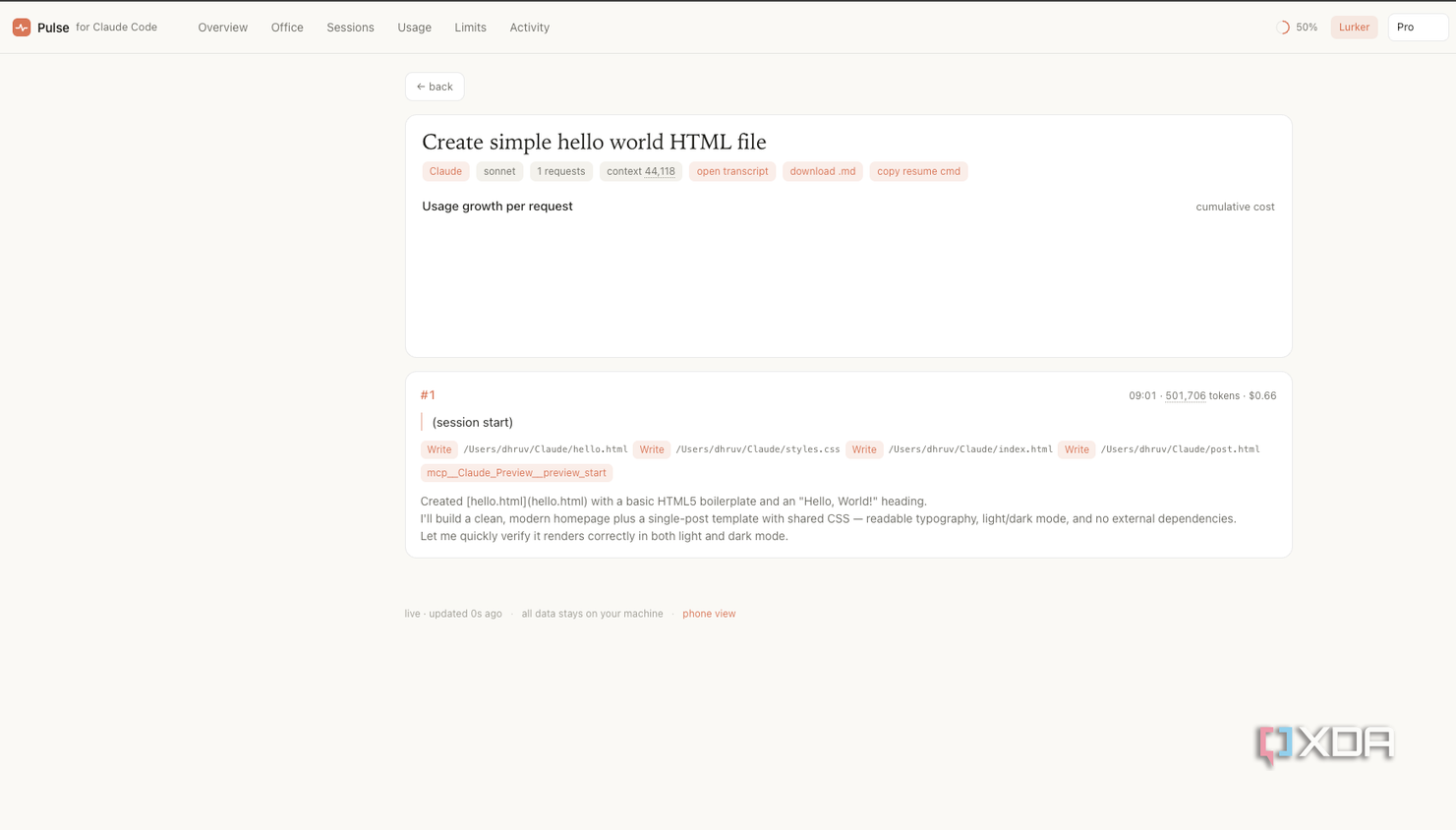Click the /Users/dhruv/Claude/post.html path

1180,449
